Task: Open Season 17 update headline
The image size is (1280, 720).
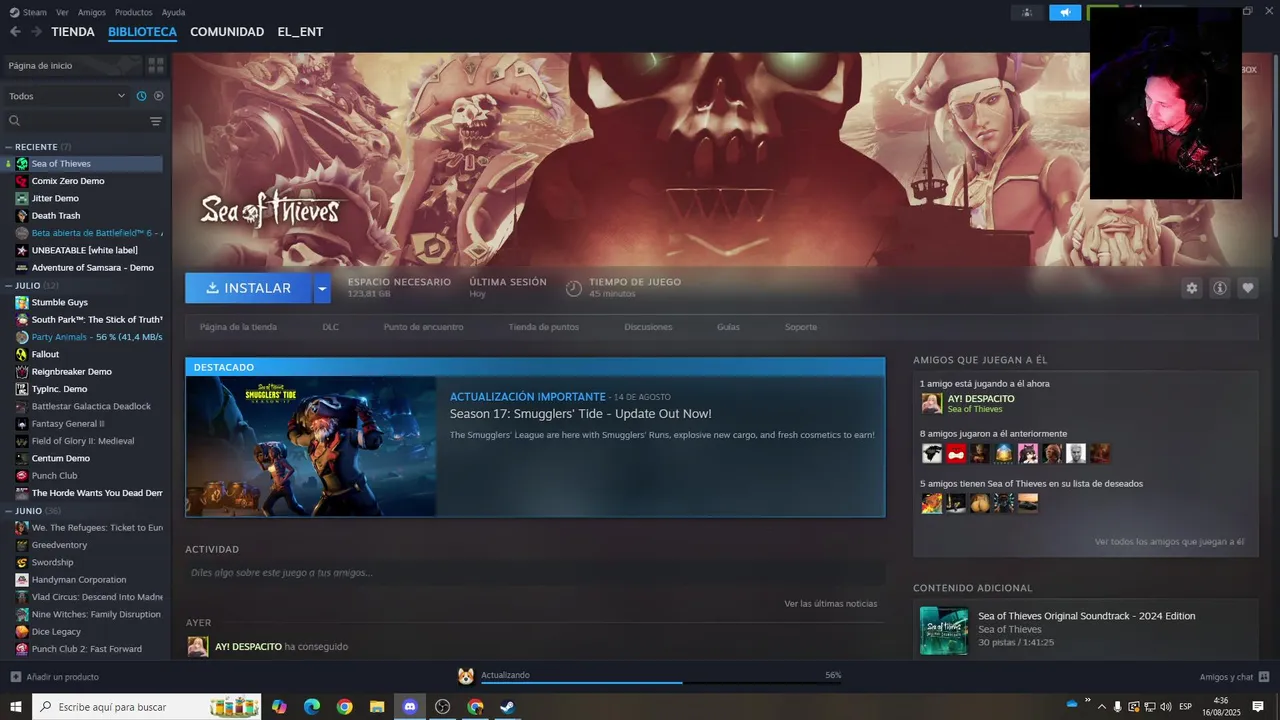Action: [x=580, y=414]
